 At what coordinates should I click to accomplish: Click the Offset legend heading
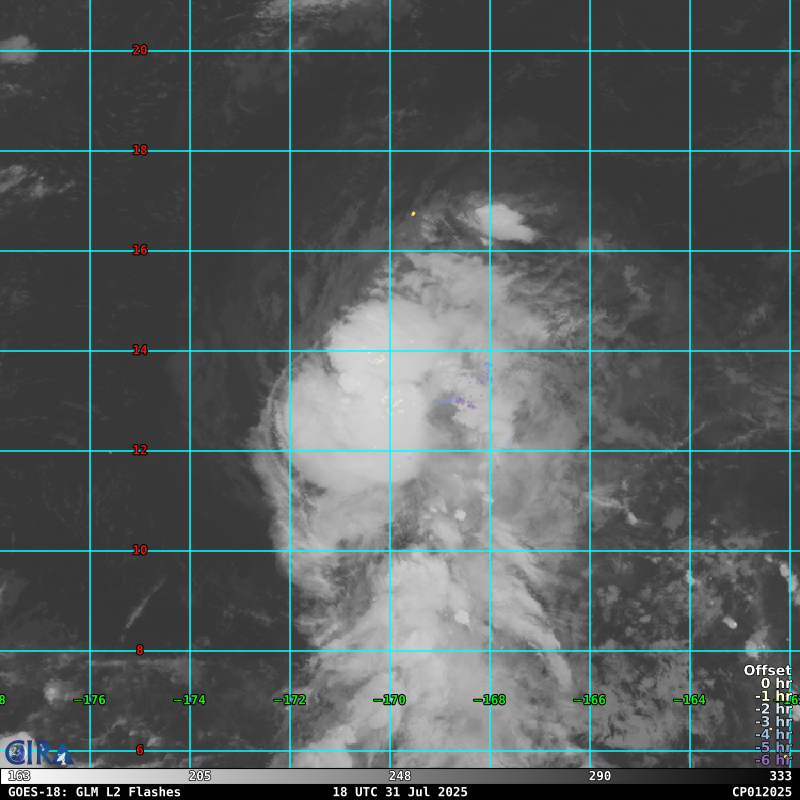(x=767, y=671)
